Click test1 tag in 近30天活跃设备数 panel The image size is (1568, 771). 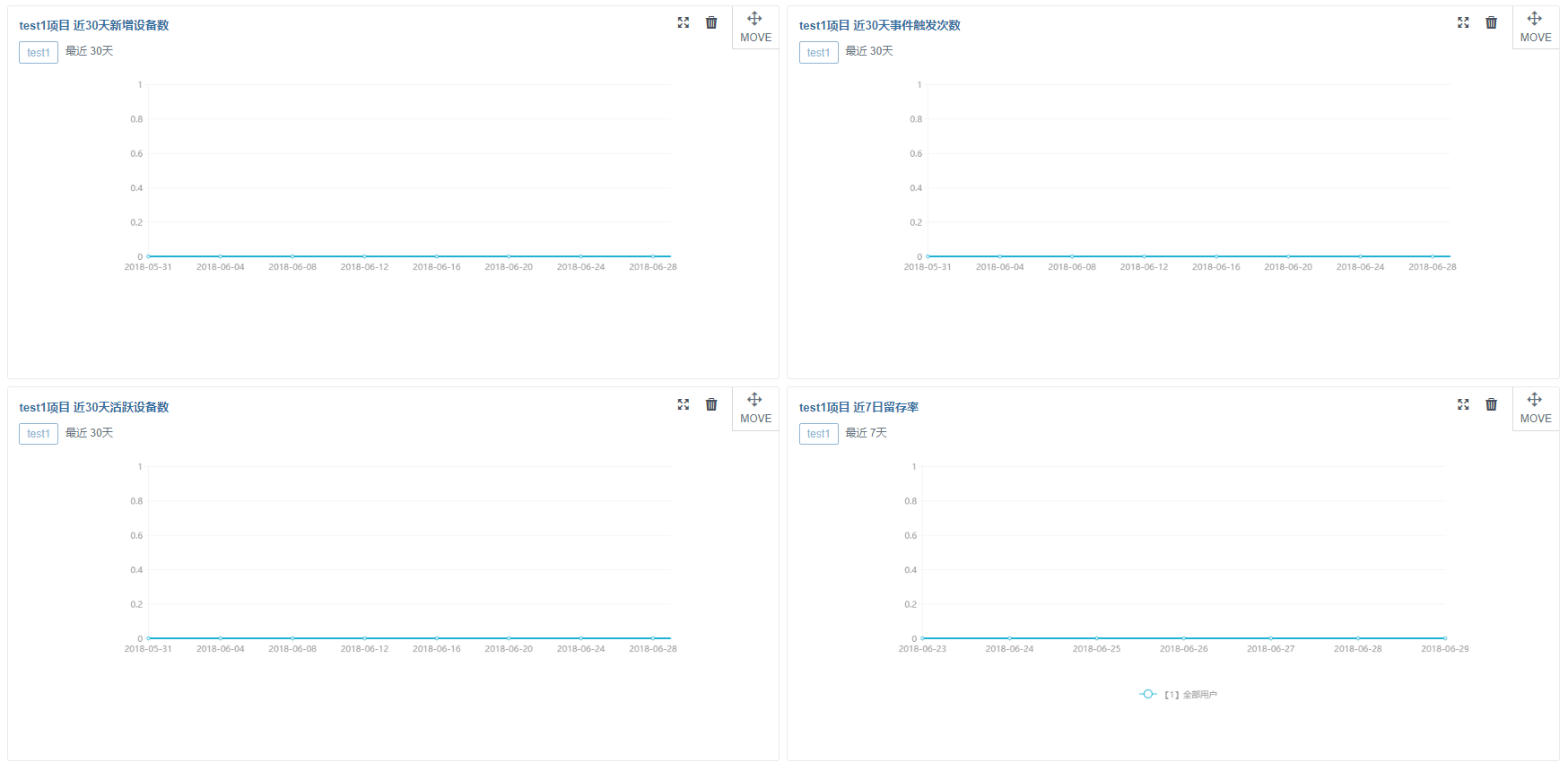(39, 434)
